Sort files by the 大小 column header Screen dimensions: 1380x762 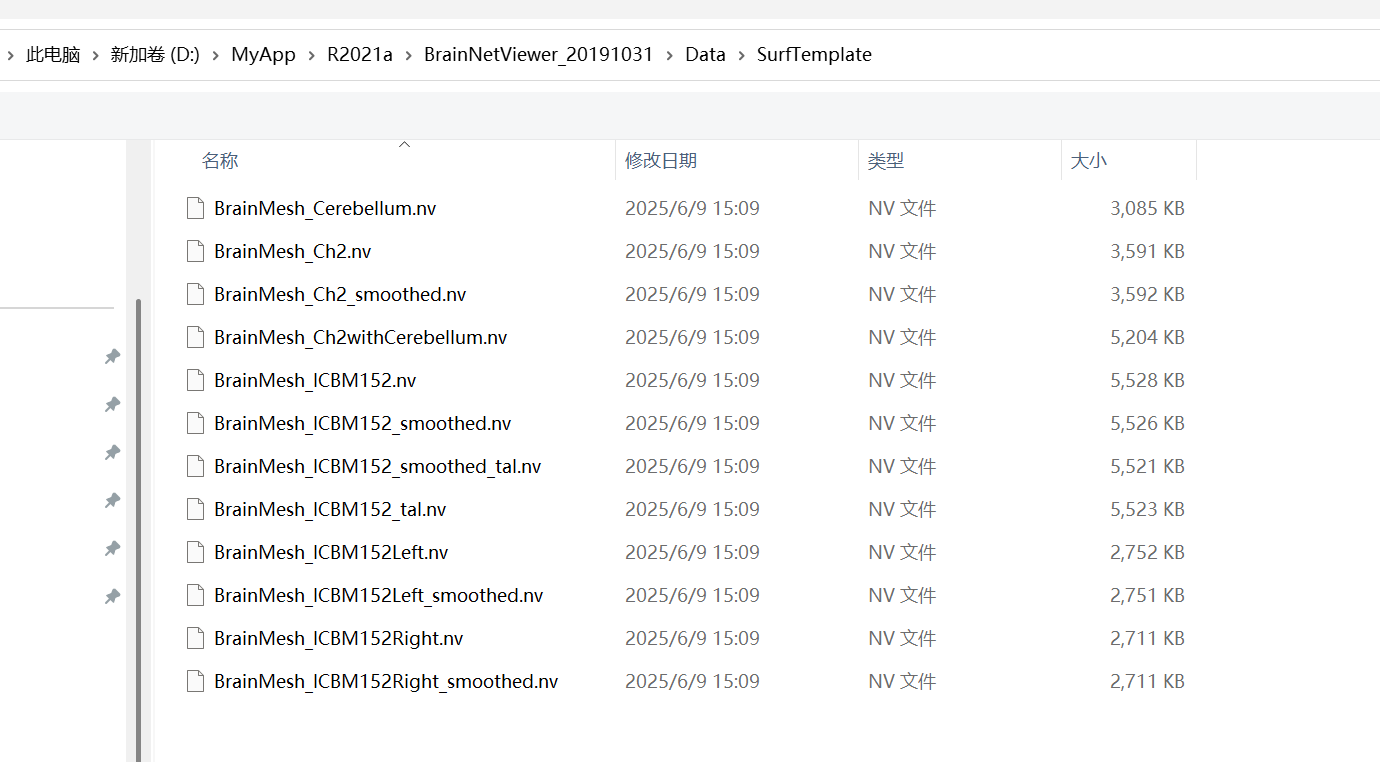pos(1089,160)
